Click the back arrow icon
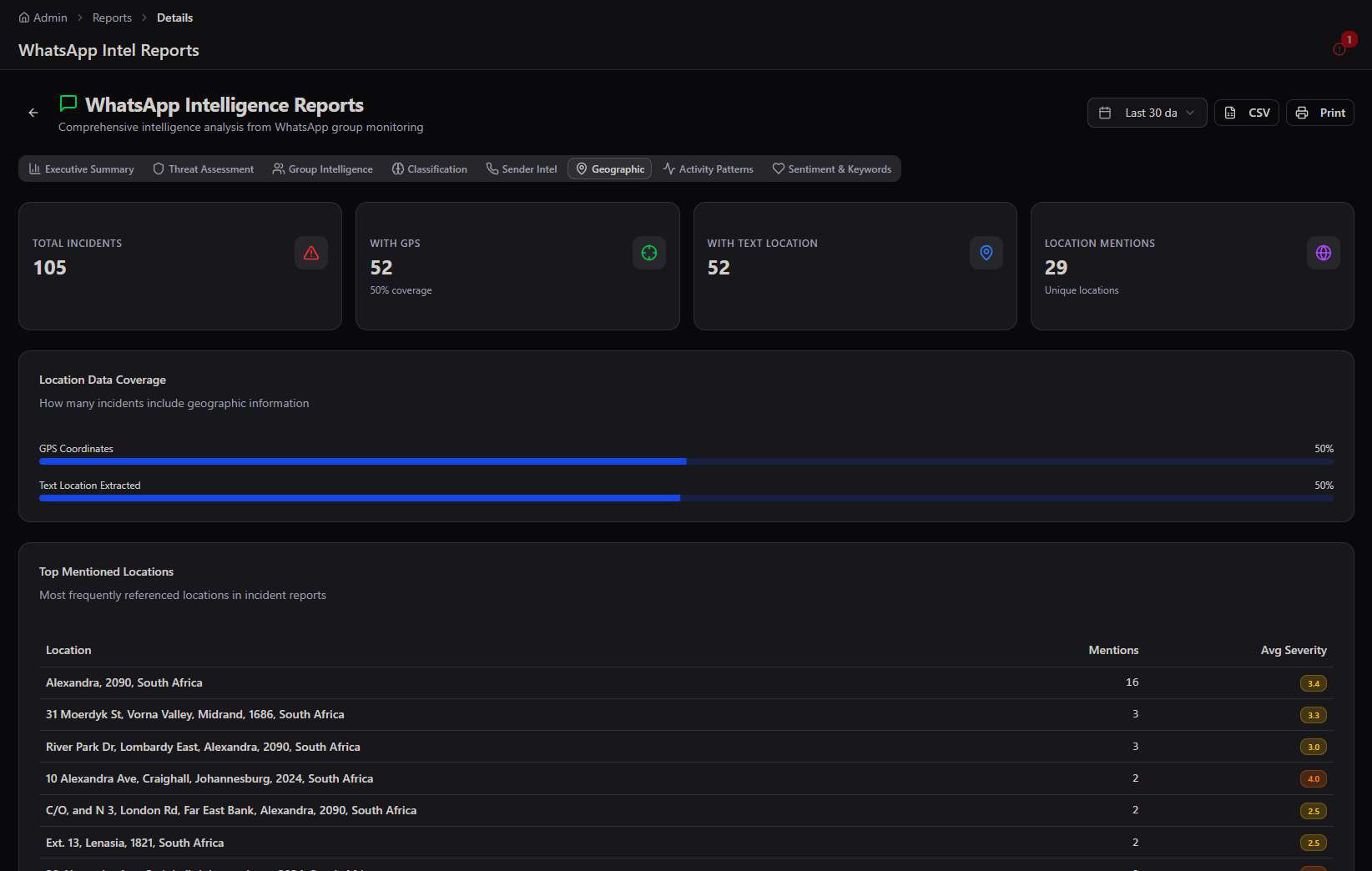This screenshot has width=1372, height=871. (x=33, y=113)
